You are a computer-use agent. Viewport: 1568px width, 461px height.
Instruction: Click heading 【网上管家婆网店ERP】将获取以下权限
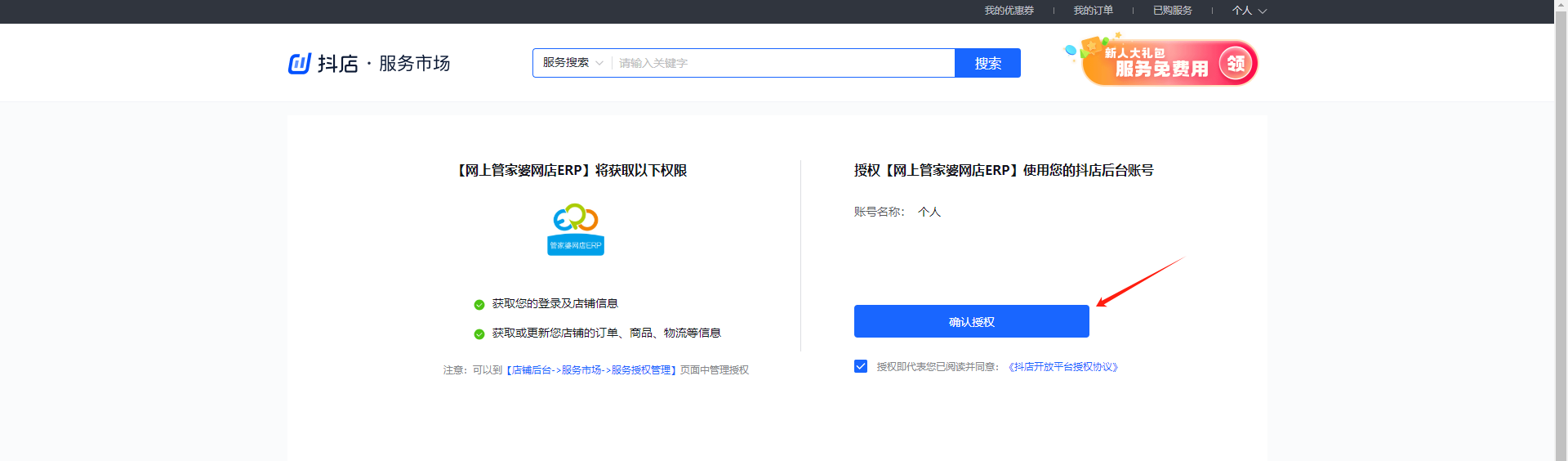point(571,170)
